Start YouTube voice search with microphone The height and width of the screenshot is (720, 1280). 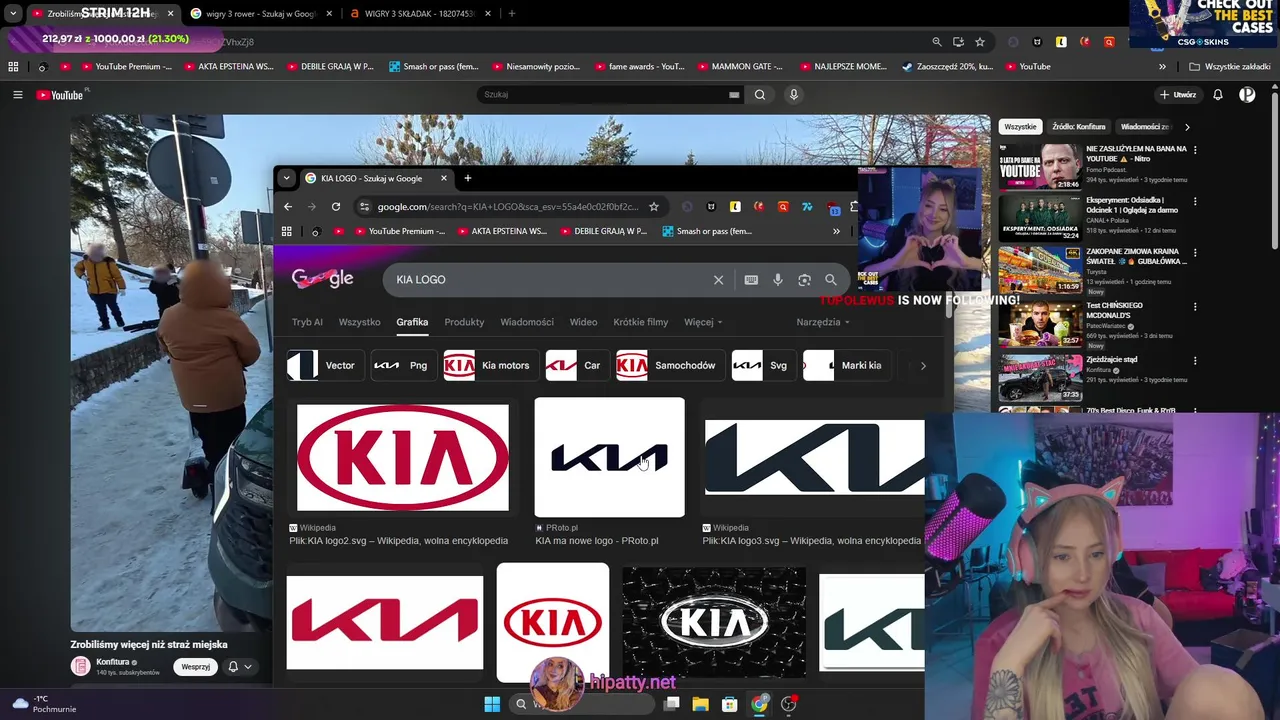click(794, 95)
